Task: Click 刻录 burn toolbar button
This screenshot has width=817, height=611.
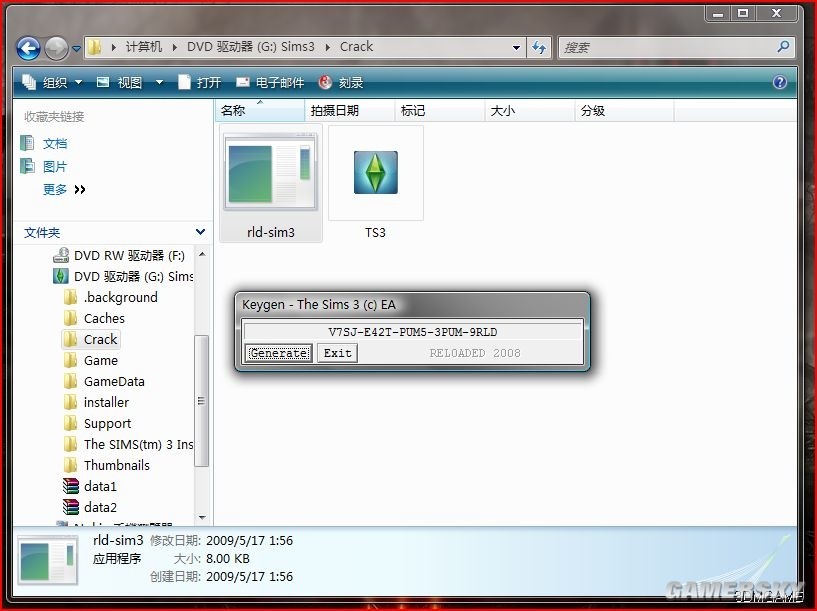Action: pos(341,82)
